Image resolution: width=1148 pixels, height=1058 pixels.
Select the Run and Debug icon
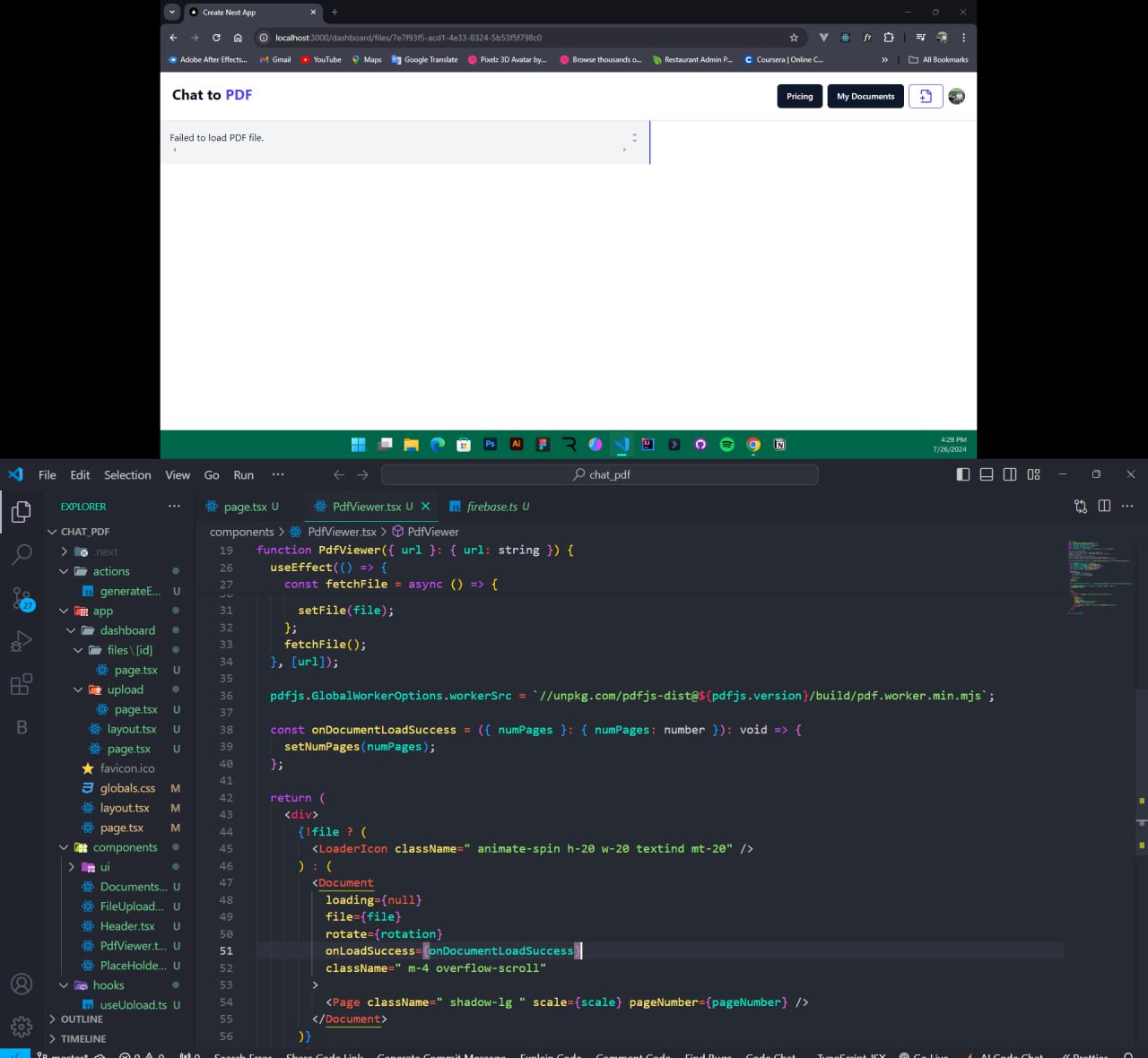22,640
